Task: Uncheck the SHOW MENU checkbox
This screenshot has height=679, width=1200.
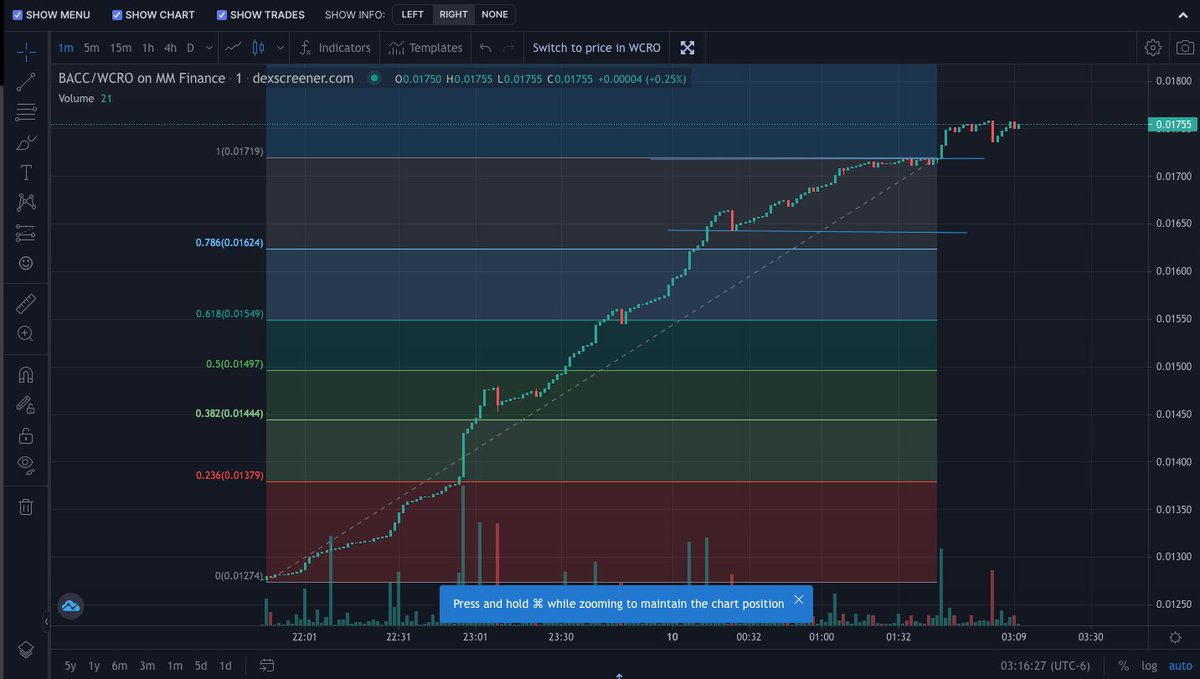Action: [x=18, y=15]
